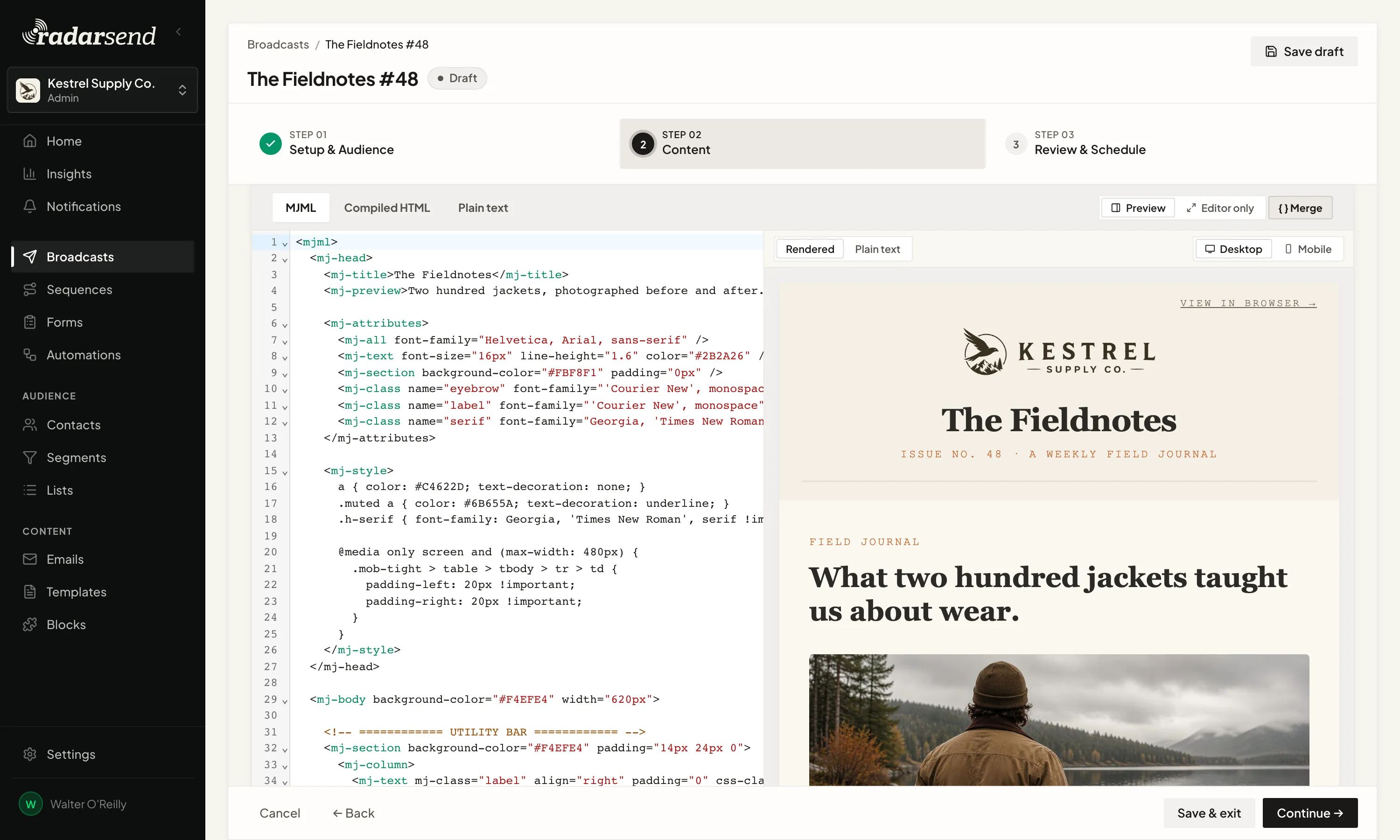Screen dimensions: 1400x840
Task: Switch to the MJML tab
Action: click(301, 208)
